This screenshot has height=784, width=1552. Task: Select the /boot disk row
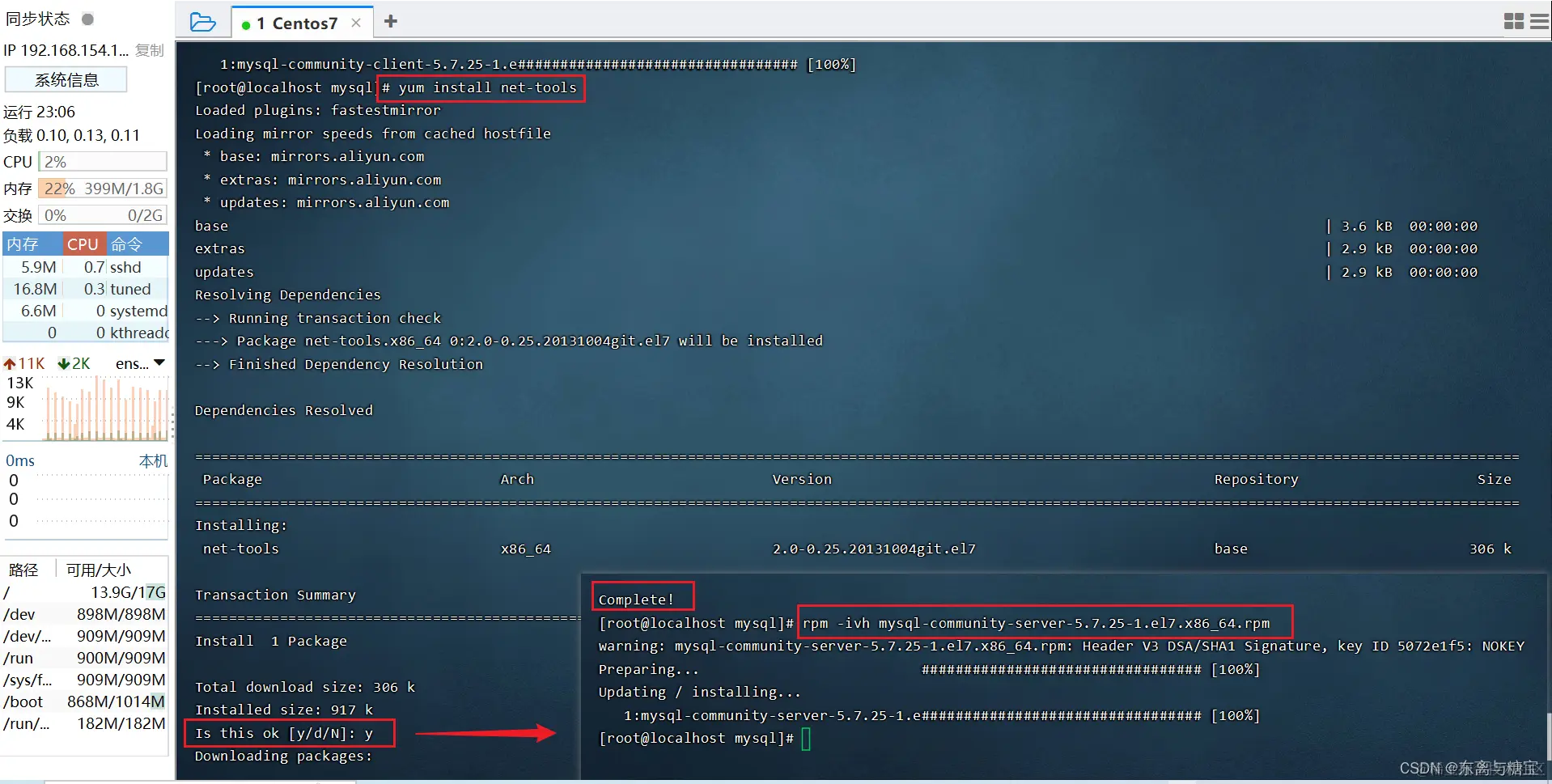point(85,701)
